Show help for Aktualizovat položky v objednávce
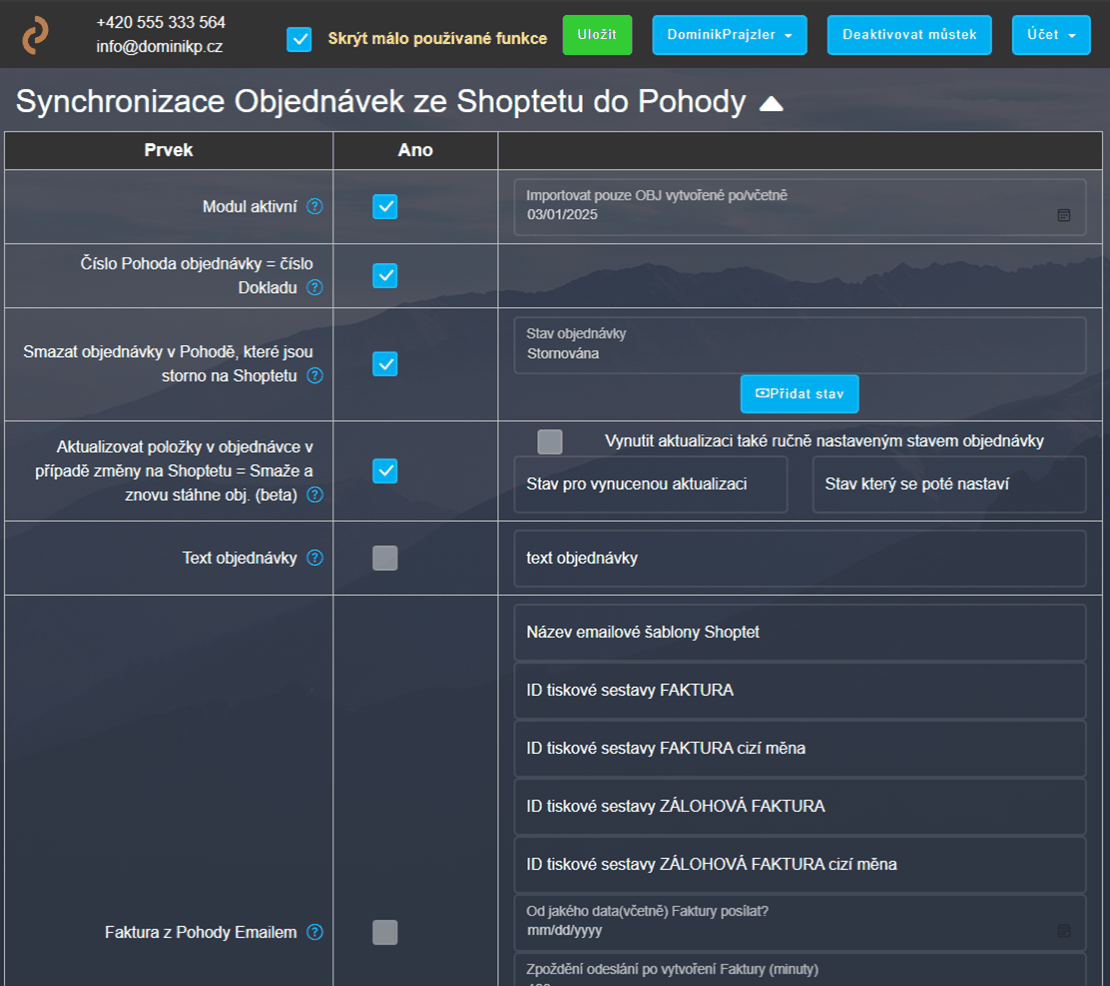This screenshot has height=986, width=1110. (x=314, y=495)
